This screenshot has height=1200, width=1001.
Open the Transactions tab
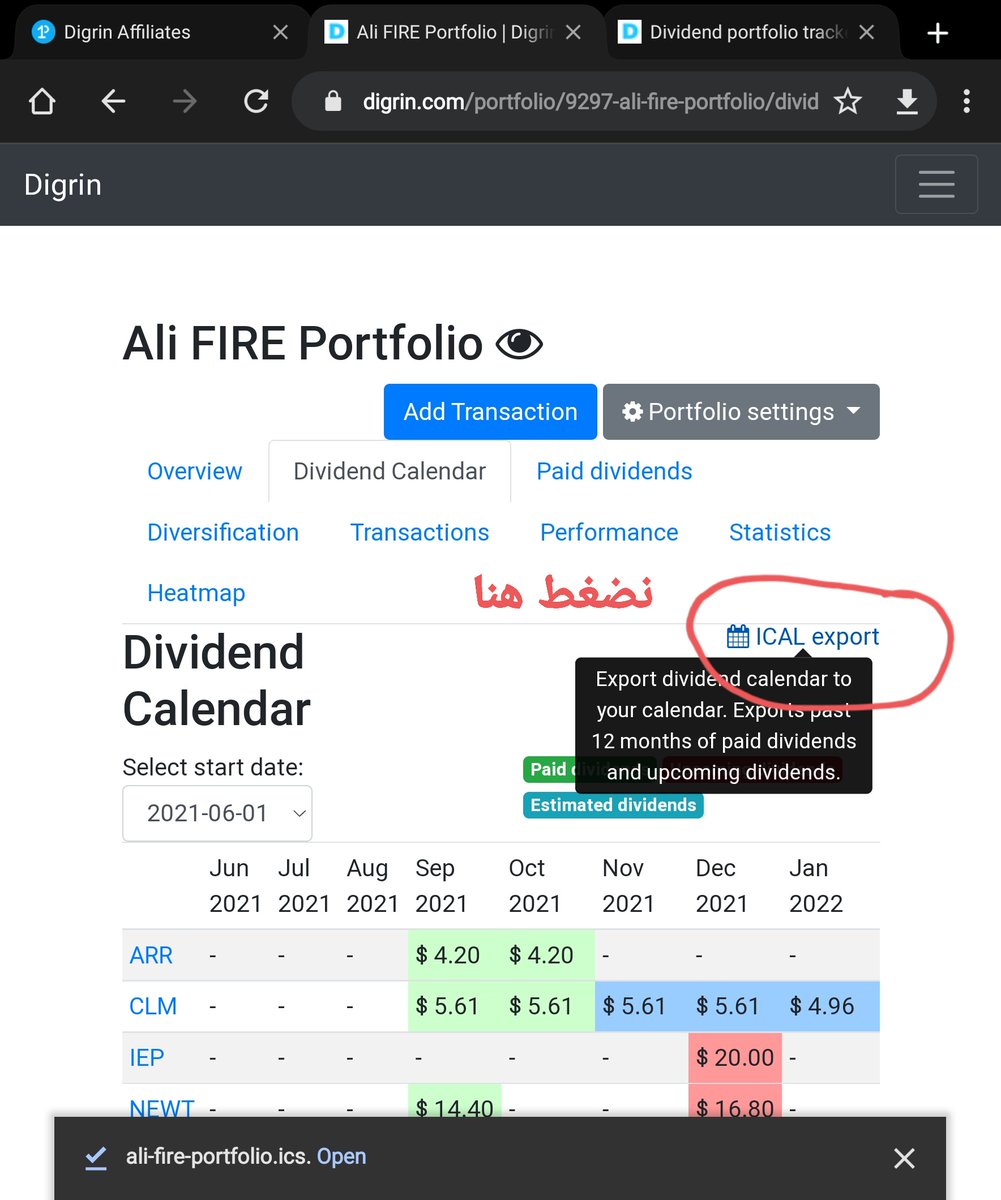[x=420, y=532]
